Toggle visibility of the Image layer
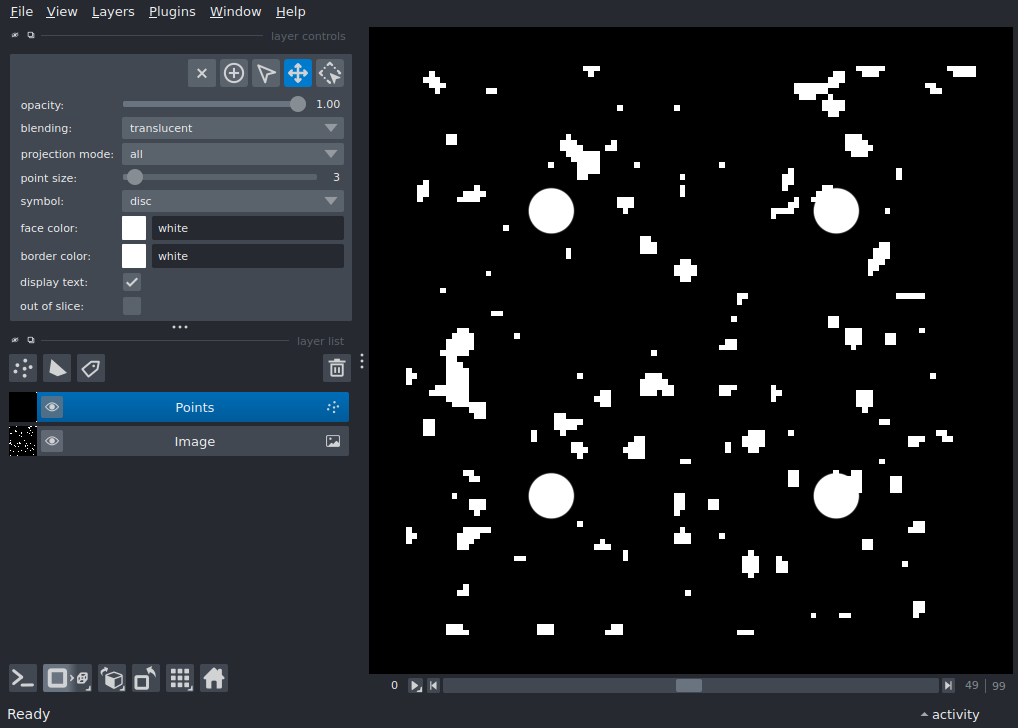The height and width of the screenshot is (728, 1018). (52, 441)
